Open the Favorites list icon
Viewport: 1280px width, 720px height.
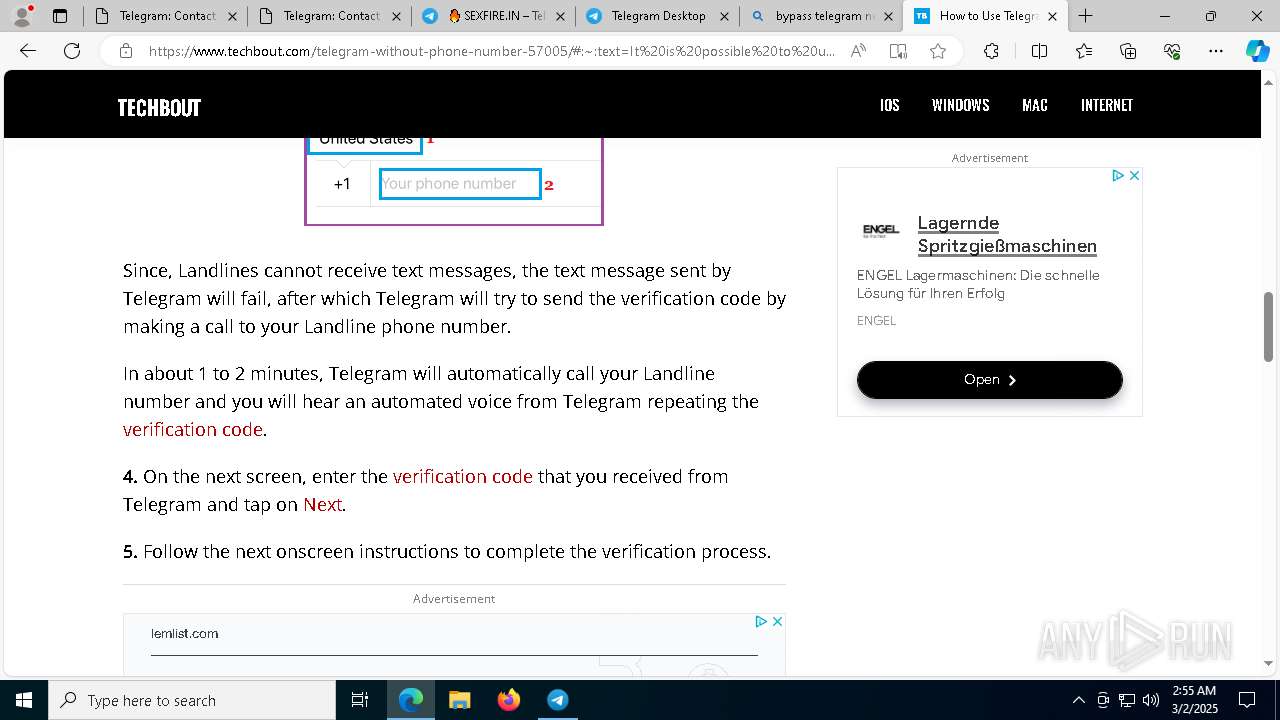coord(1084,51)
